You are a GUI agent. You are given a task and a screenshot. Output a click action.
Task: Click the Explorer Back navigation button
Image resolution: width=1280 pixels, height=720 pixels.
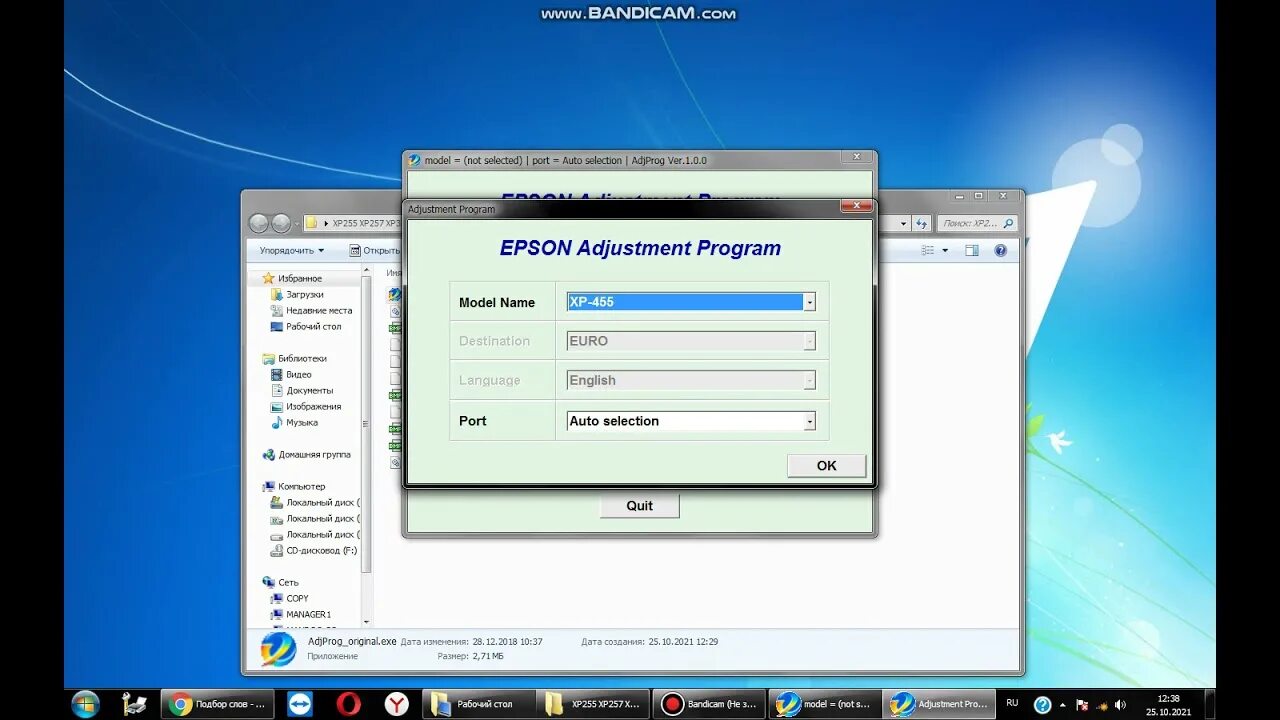click(x=259, y=224)
